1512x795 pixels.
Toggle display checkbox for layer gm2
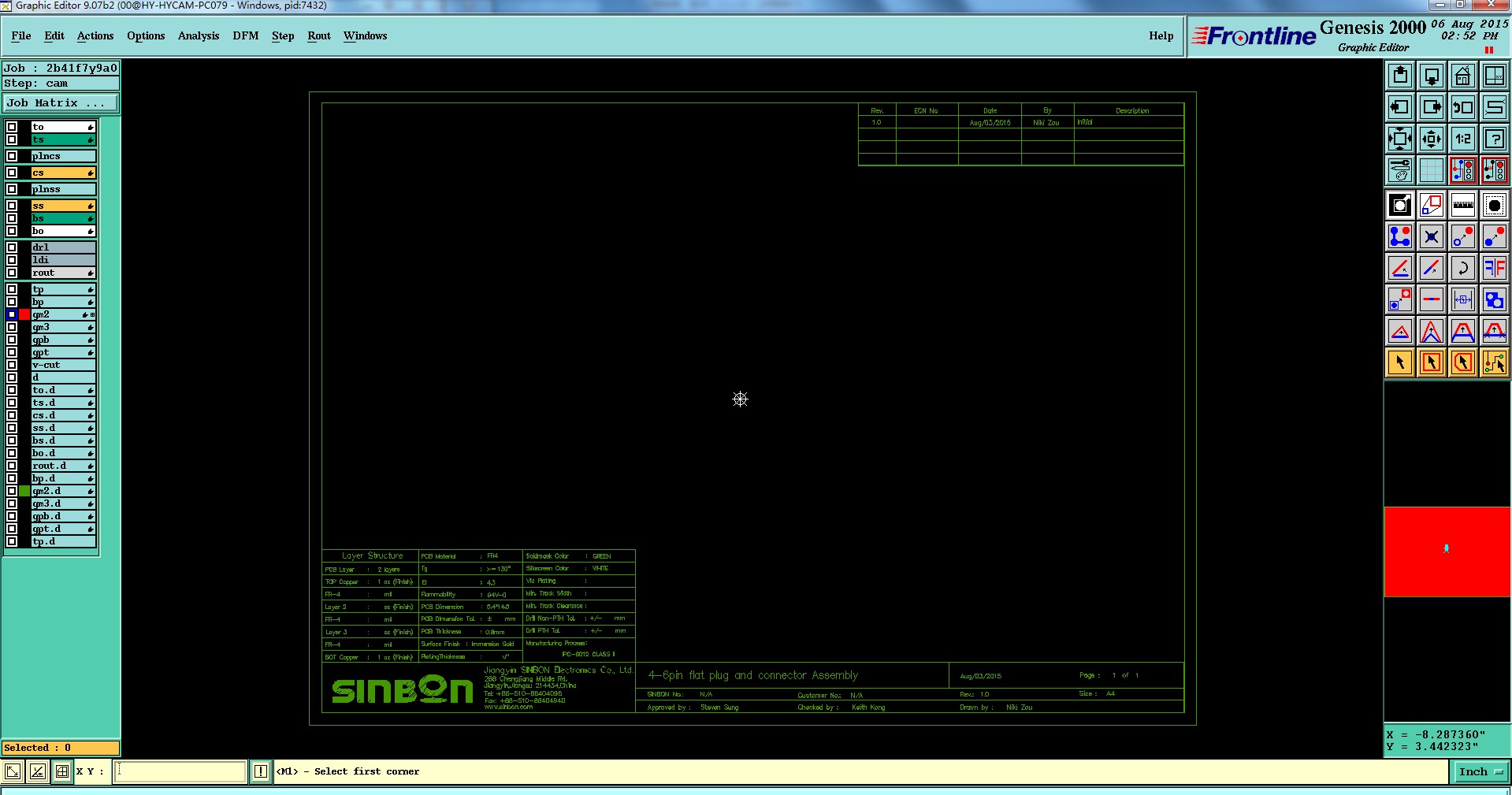point(12,314)
